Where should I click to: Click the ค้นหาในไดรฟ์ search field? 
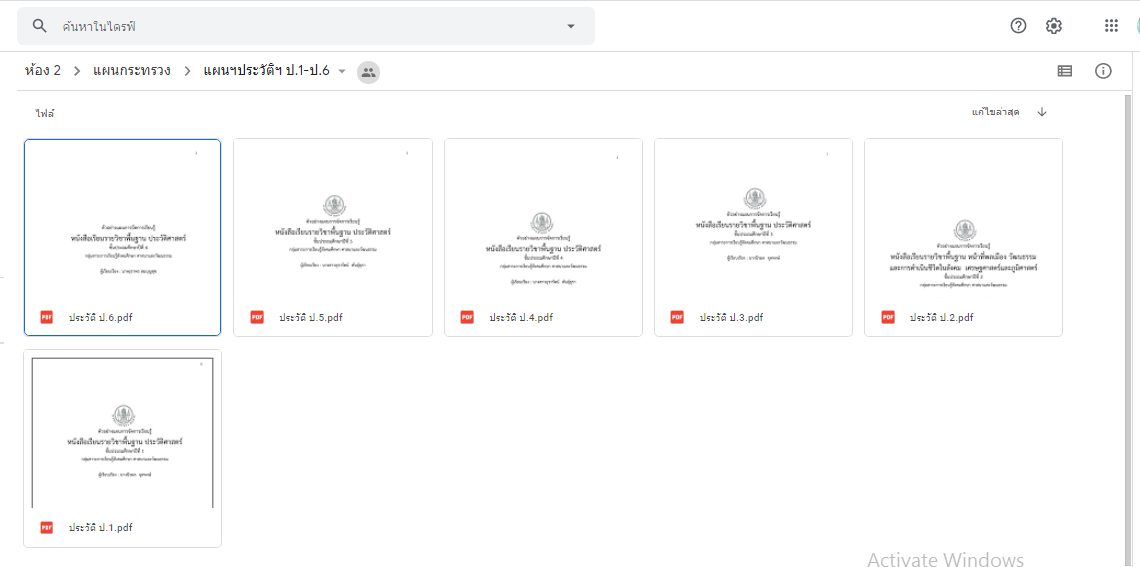300,26
